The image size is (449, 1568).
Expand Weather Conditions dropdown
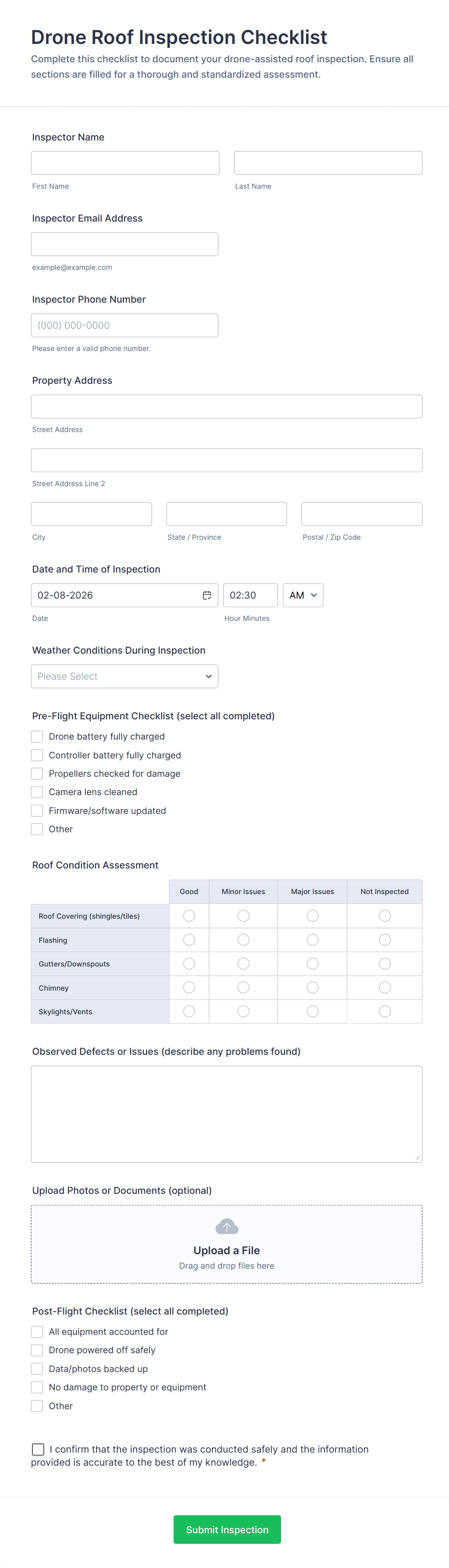125,676
